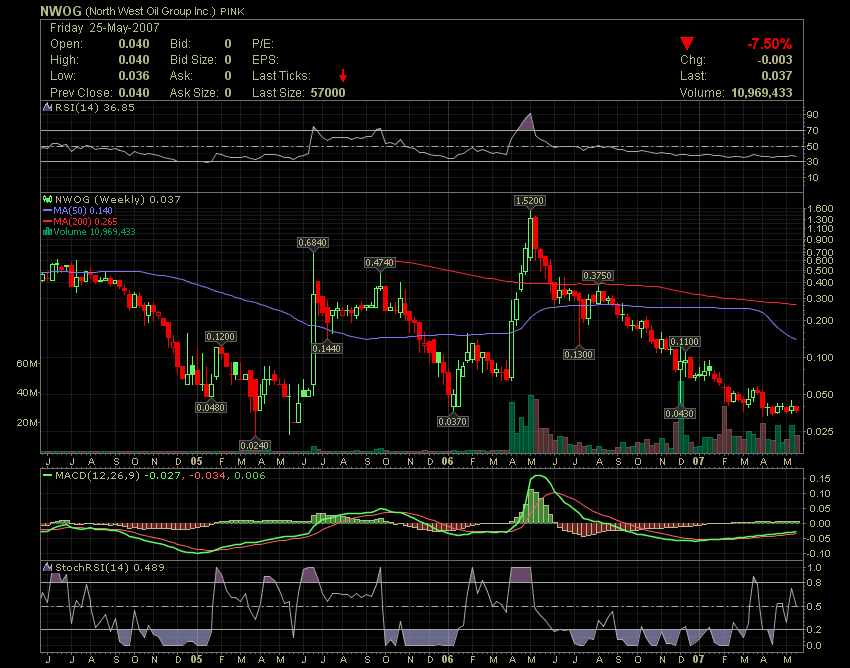Click the NWOG (Weekly) 0.037 legend

click(x=118, y=200)
